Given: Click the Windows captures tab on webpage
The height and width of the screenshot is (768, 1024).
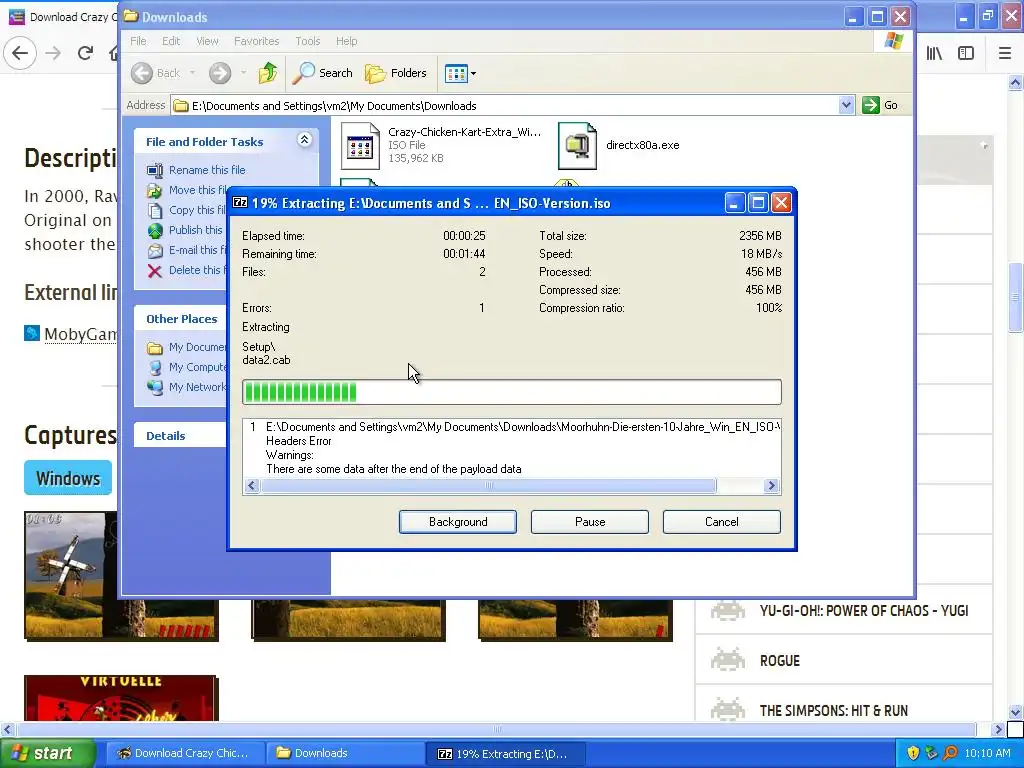Looking at the screenshot, I should point(68,478).
